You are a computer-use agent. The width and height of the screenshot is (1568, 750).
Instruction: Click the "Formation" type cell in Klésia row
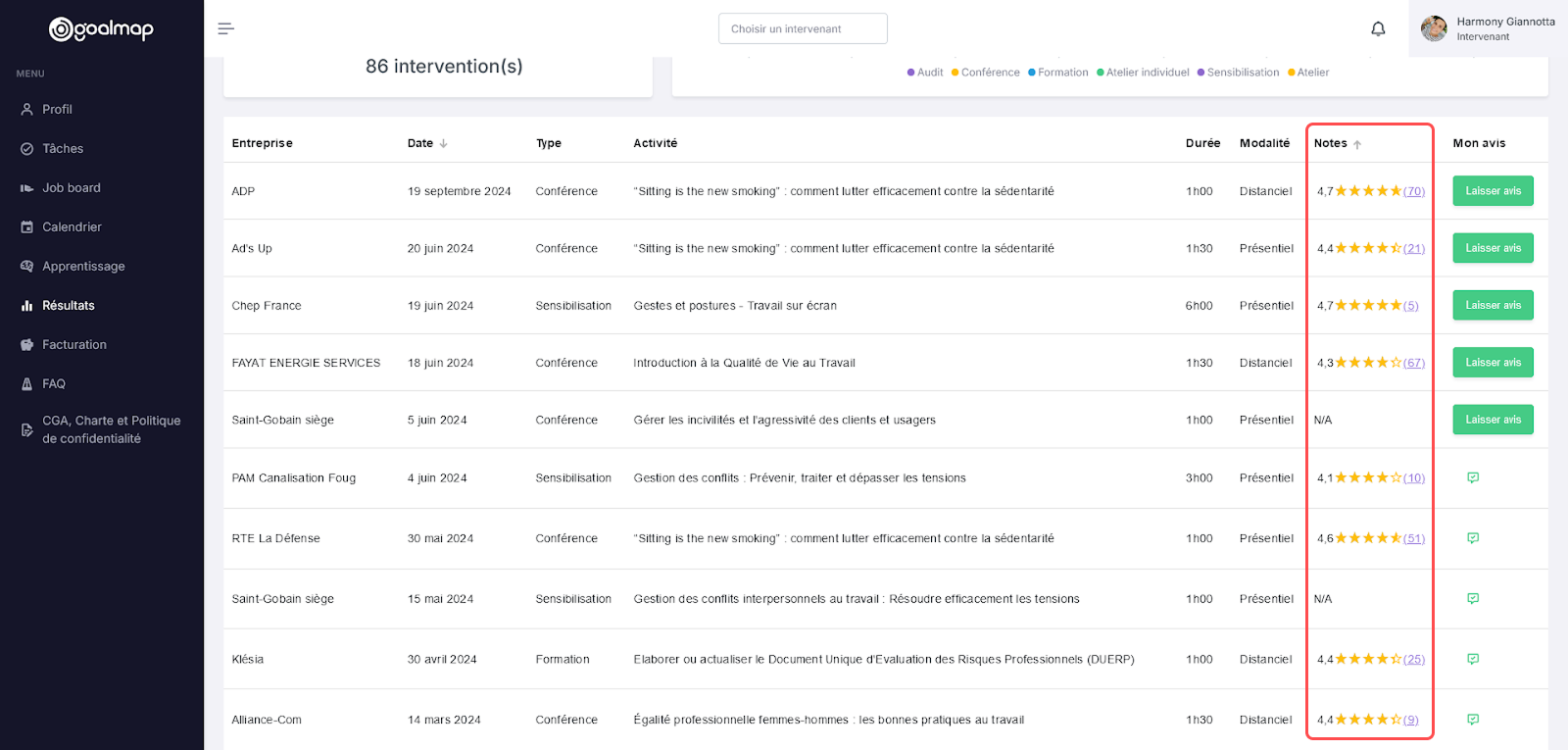(563, 659)
